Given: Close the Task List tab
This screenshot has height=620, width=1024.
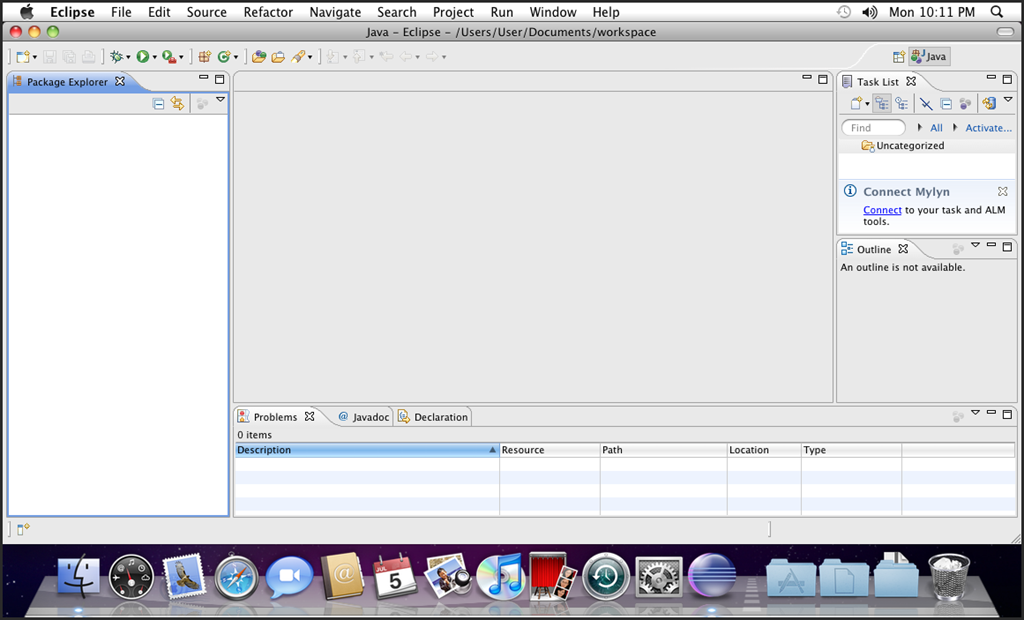Looking at the screenshot, I should [x=911, y=81].
